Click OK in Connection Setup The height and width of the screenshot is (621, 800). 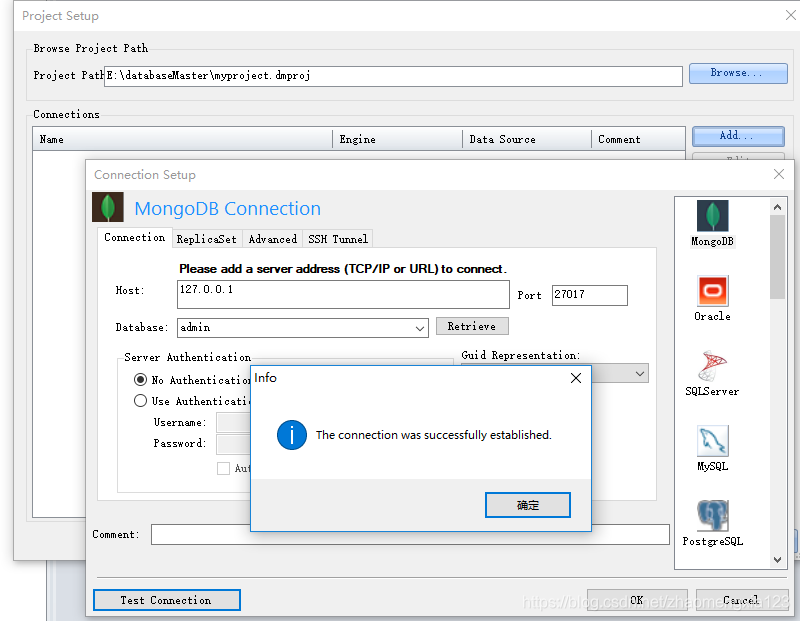coord(637,600)
